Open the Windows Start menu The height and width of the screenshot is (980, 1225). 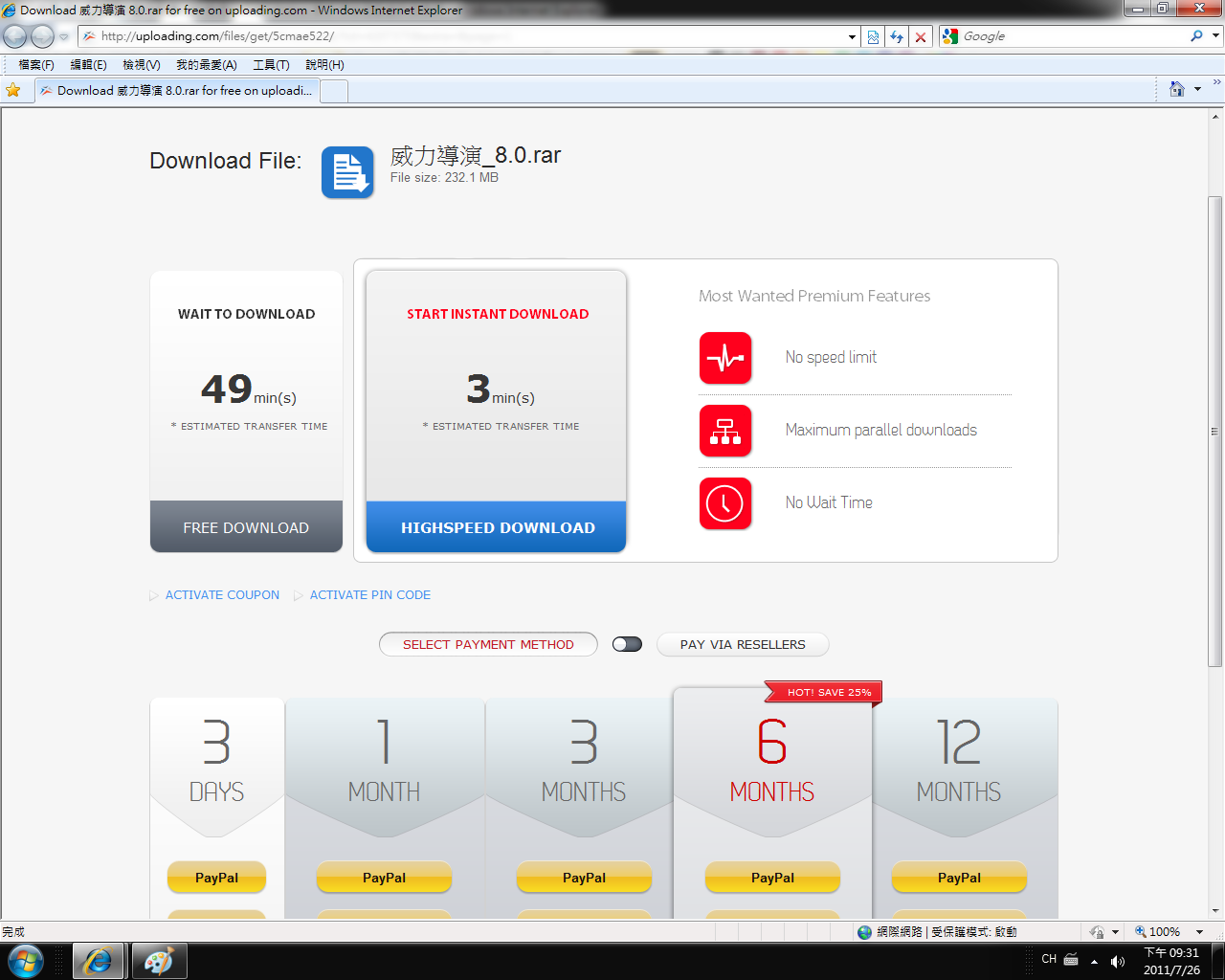[x=26, y=961]
